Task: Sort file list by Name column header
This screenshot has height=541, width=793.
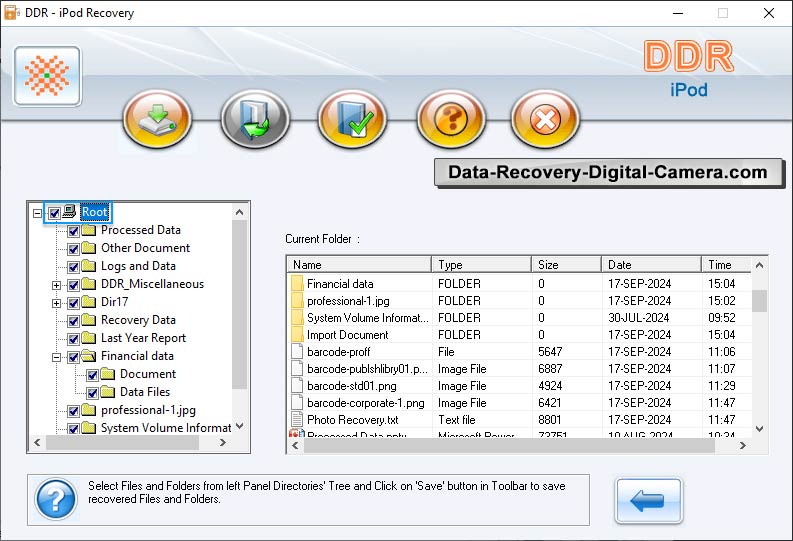Action: pyautogui.click(x=359, y=264)
